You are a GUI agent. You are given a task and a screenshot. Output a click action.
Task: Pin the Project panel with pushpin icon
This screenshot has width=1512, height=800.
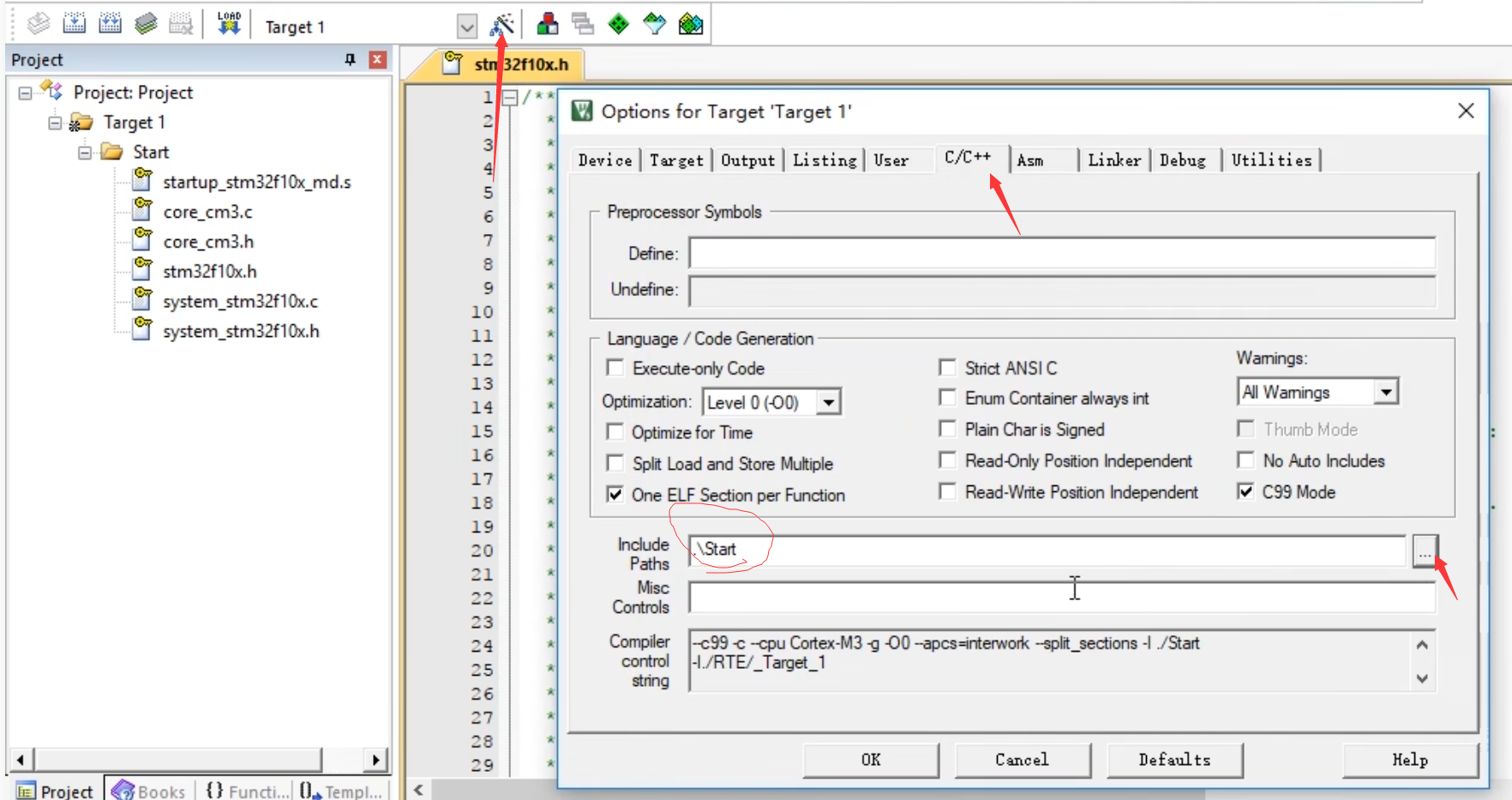point(350,59)
